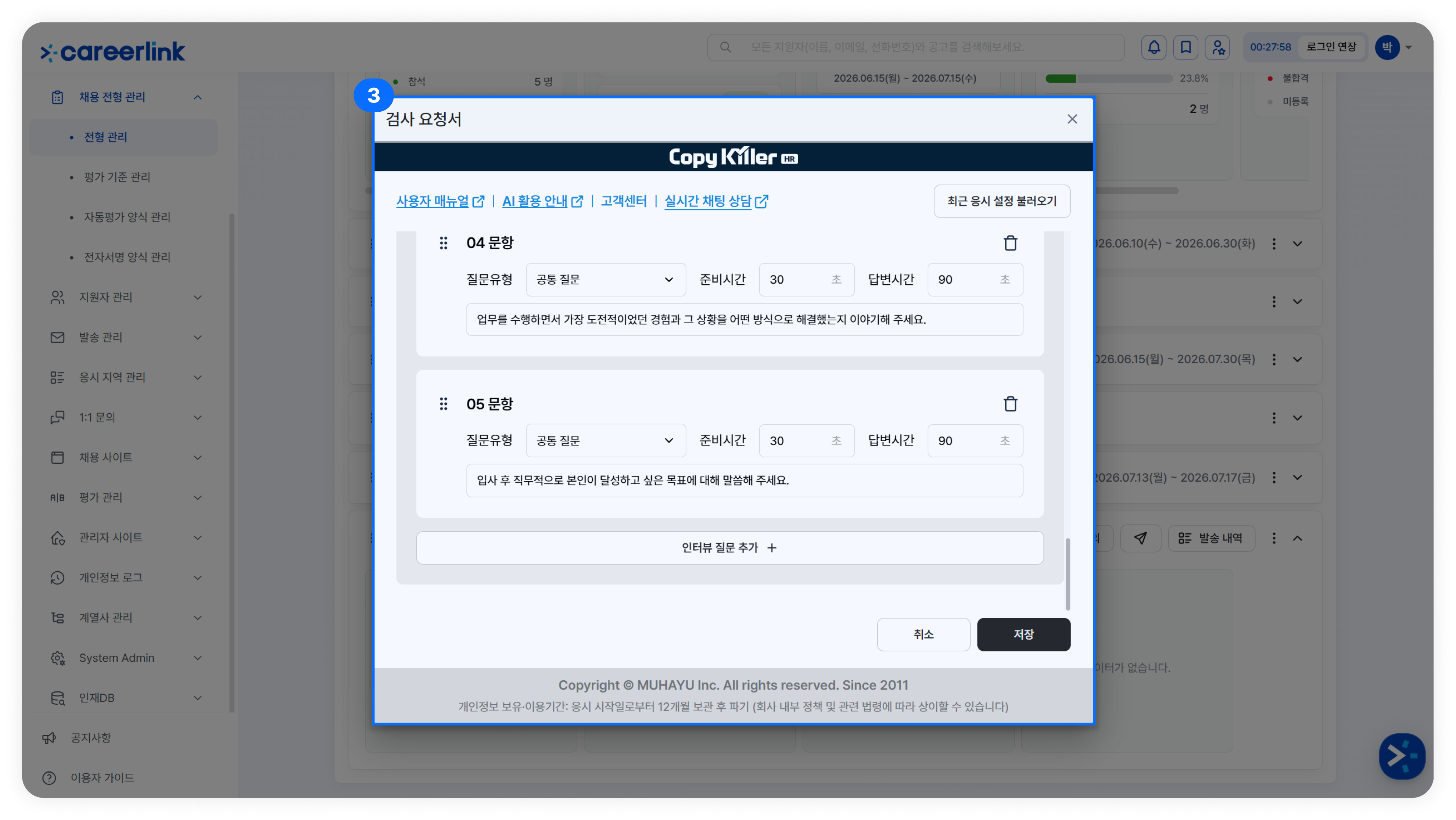Click the 채용 전형 관리 clipboard icon
Screen dimensions: 1456x820
(57, 97)
